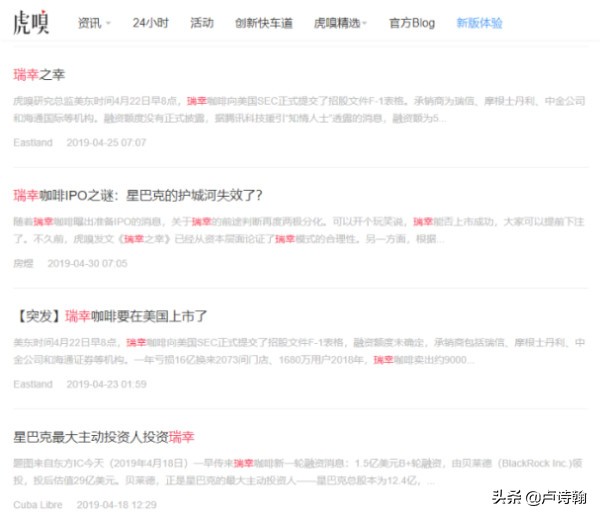Screen dimensions: 600x518
Task: Open the 官方Blog link
Action: pyautogui.click(x=412, y=23)
